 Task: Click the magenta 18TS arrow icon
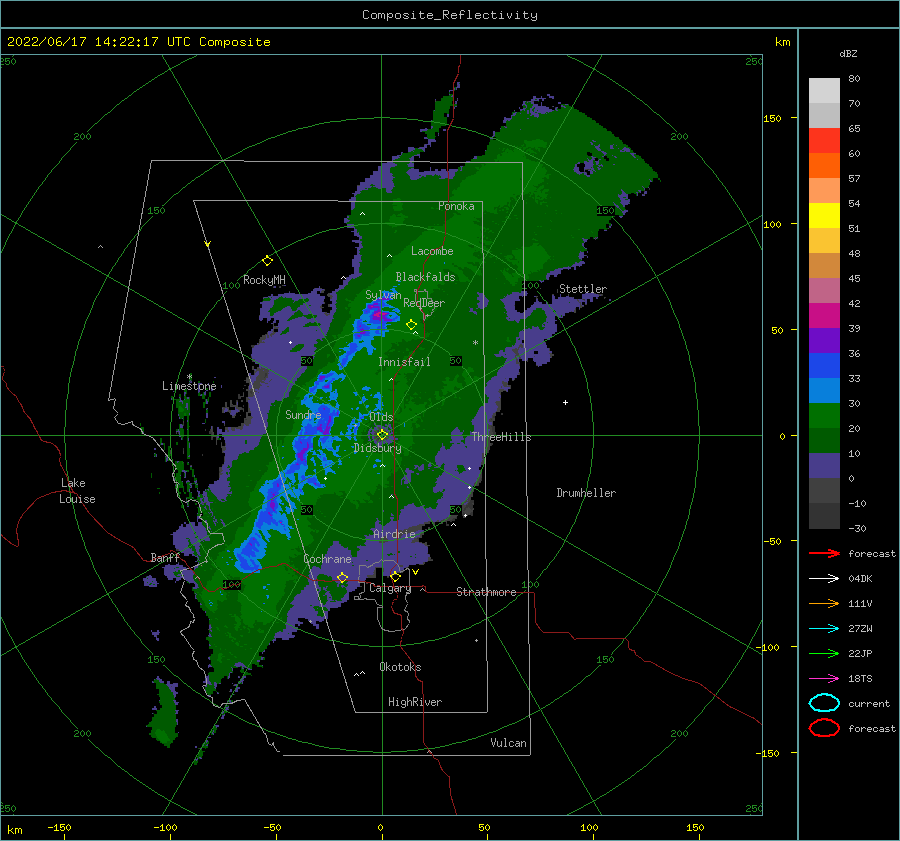tap(824, 679)
